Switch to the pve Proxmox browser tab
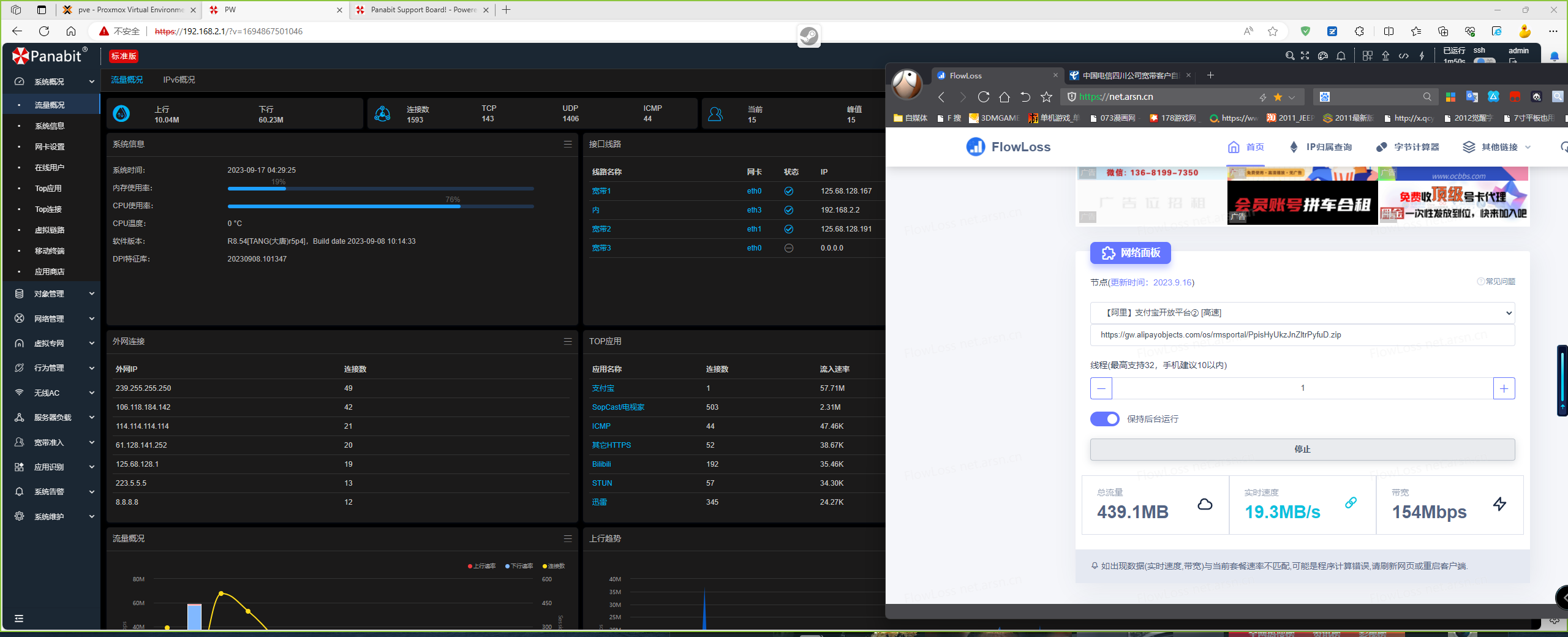The image size is (1568, 637). pos(130,10)
